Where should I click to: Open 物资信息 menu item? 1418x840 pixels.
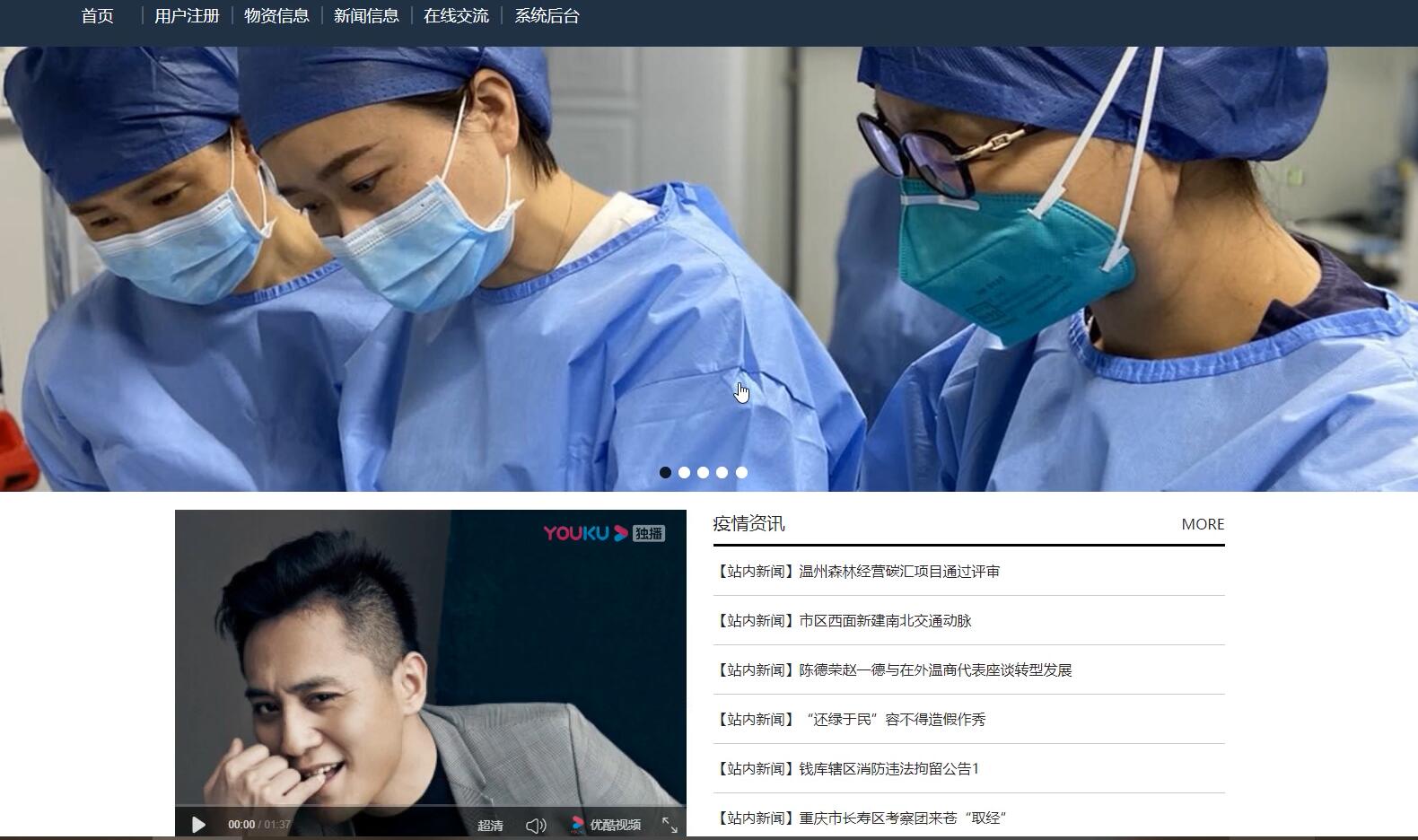276,16
